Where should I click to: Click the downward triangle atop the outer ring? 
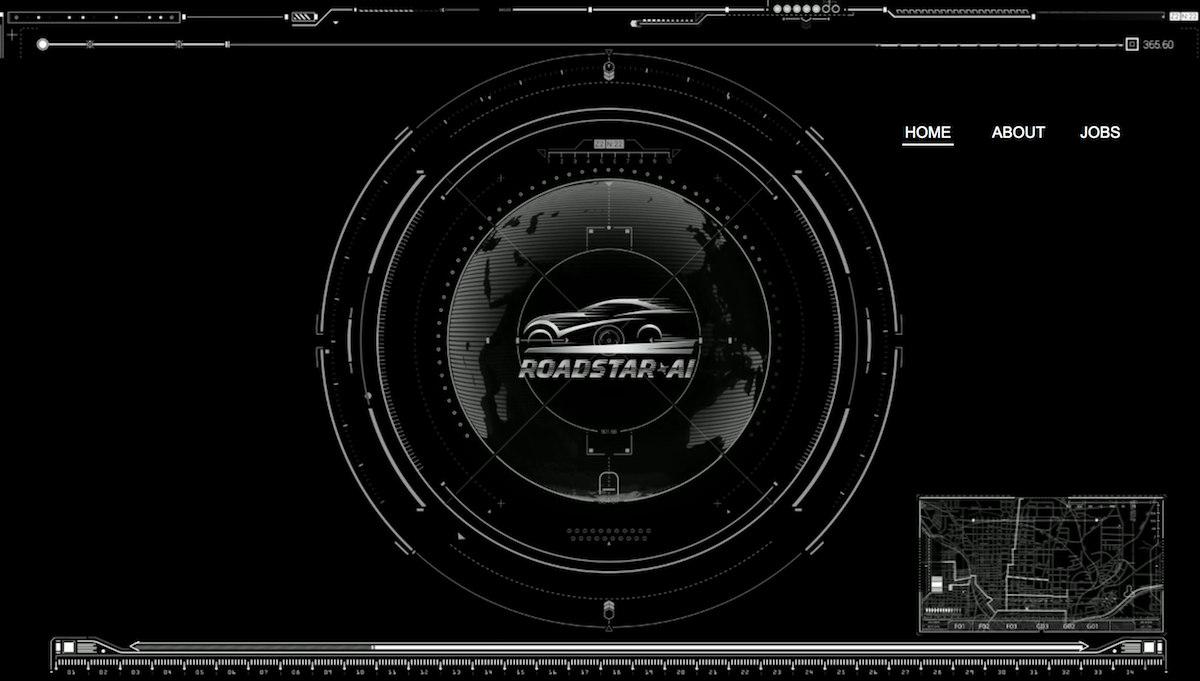pyautogui.click(x=608, y=53)
